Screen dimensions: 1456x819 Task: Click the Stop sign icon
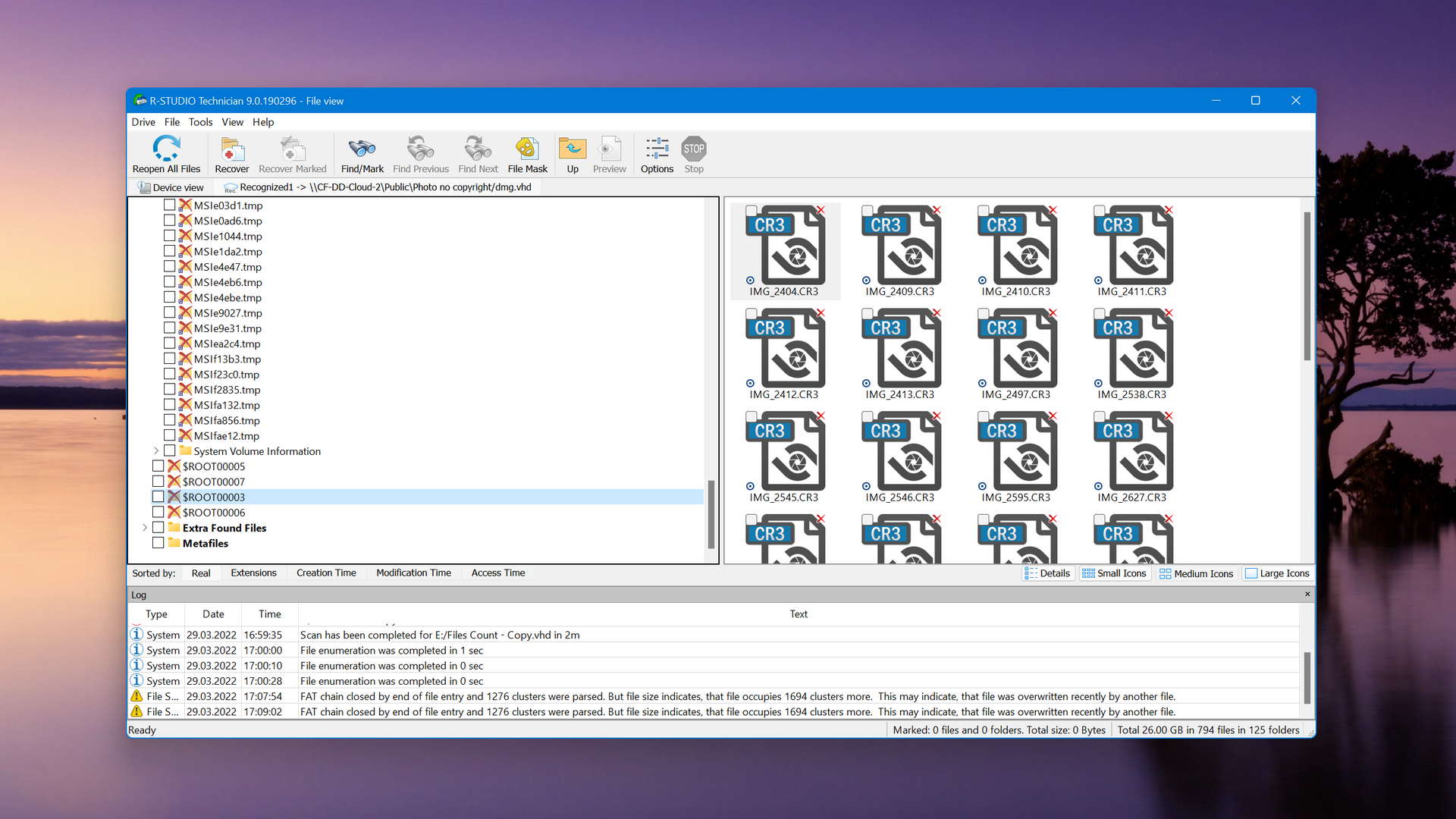coord(694,149)
